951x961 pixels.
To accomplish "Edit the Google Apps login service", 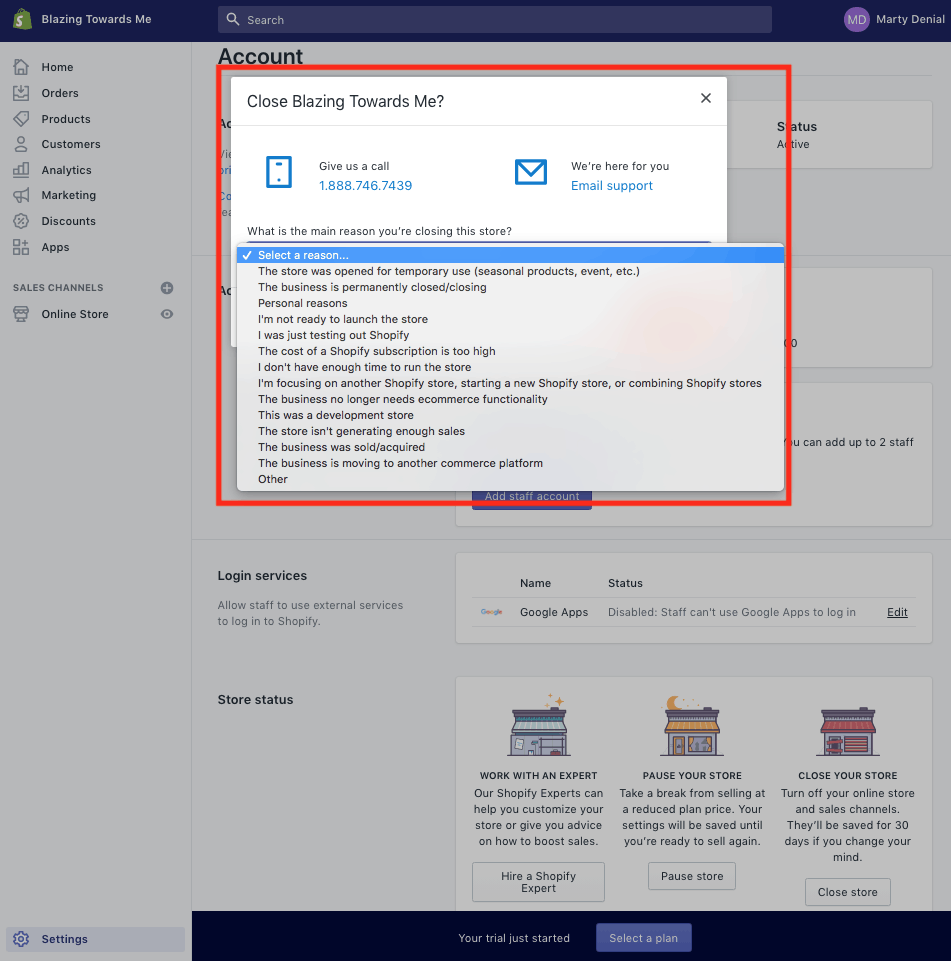I will tap(897, 612).
